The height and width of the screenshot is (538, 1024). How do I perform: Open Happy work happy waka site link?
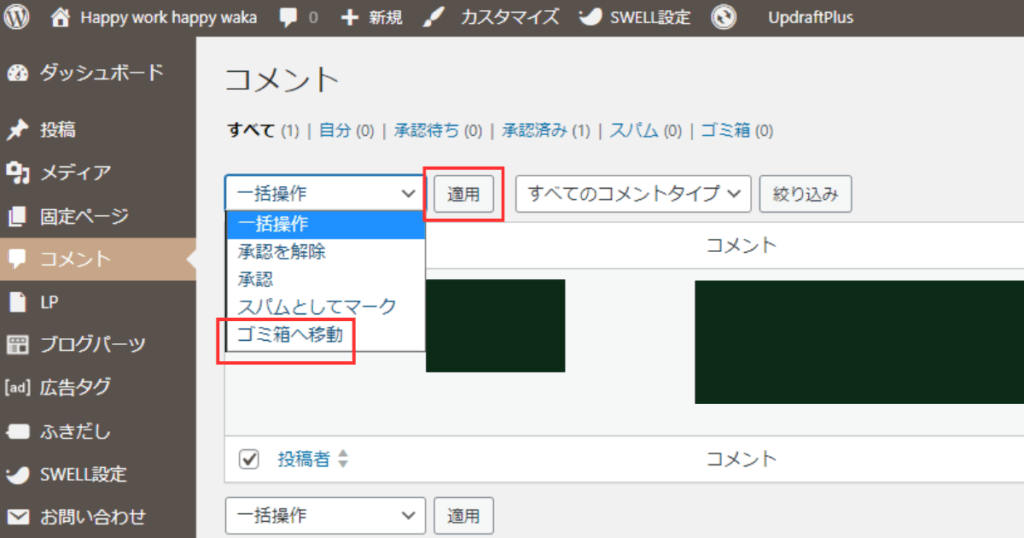pyautogui.click(x=168, y=18)
